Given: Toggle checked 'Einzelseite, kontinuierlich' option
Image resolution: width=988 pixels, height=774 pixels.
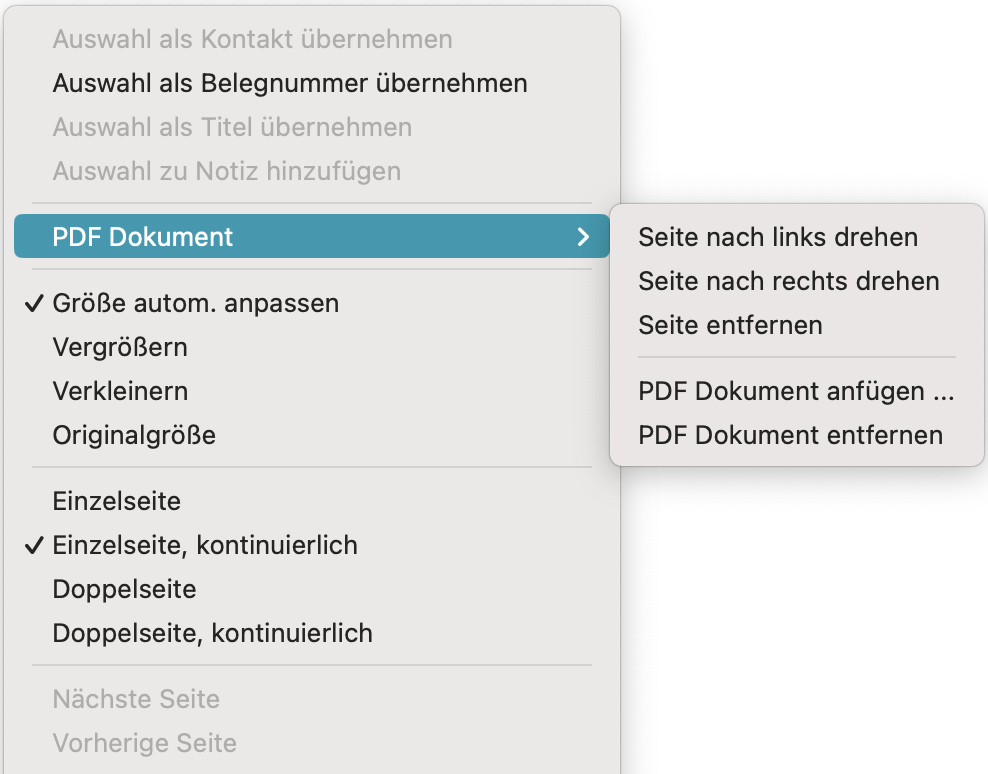Looking at the screenshot, I should [x=205, y=545].
